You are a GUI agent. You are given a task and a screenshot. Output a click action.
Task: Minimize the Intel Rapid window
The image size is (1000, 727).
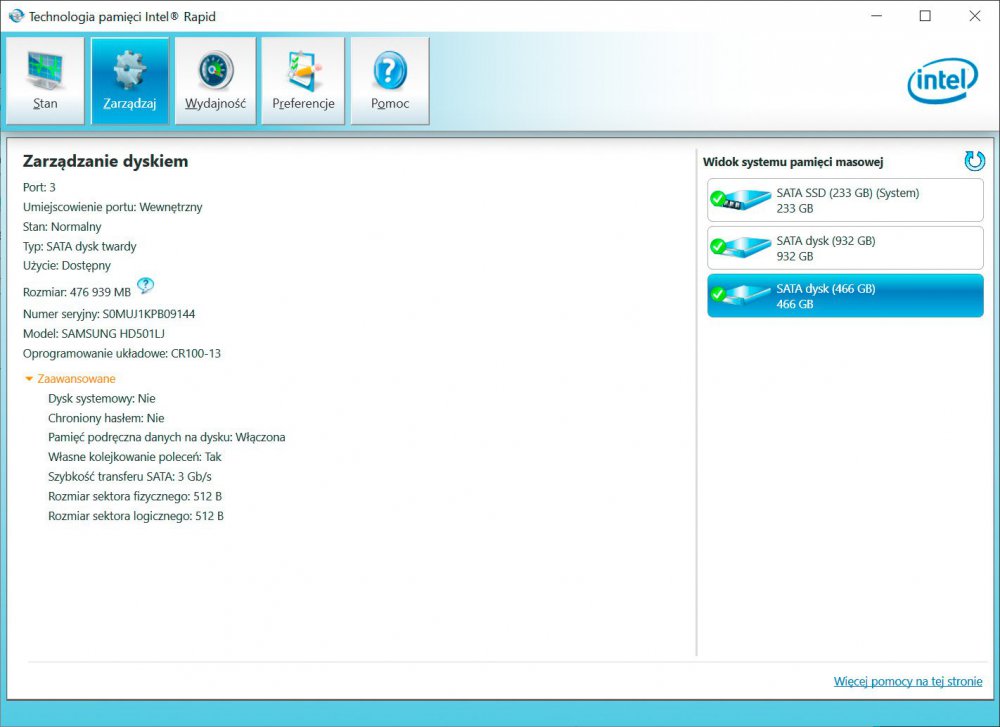[x=876, y=16]
